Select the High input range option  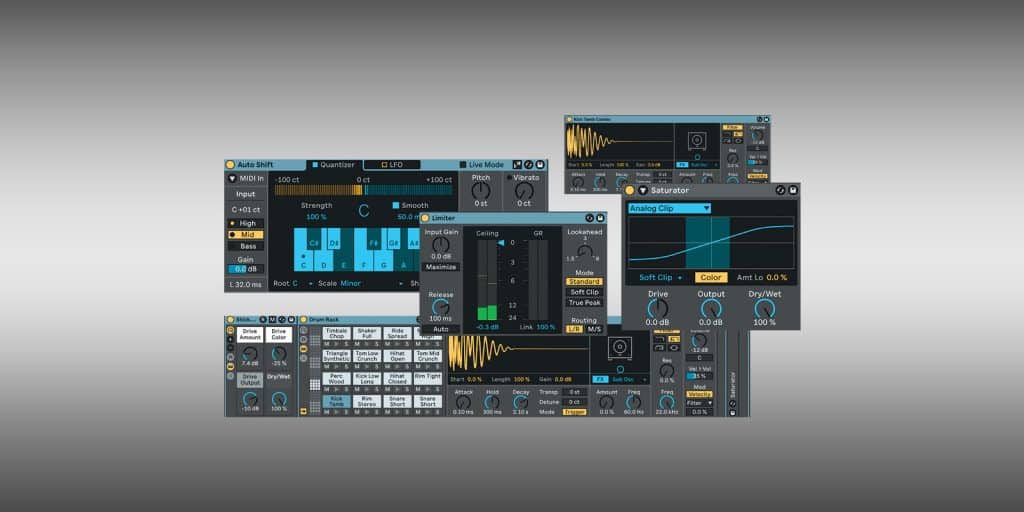(246, 223)
